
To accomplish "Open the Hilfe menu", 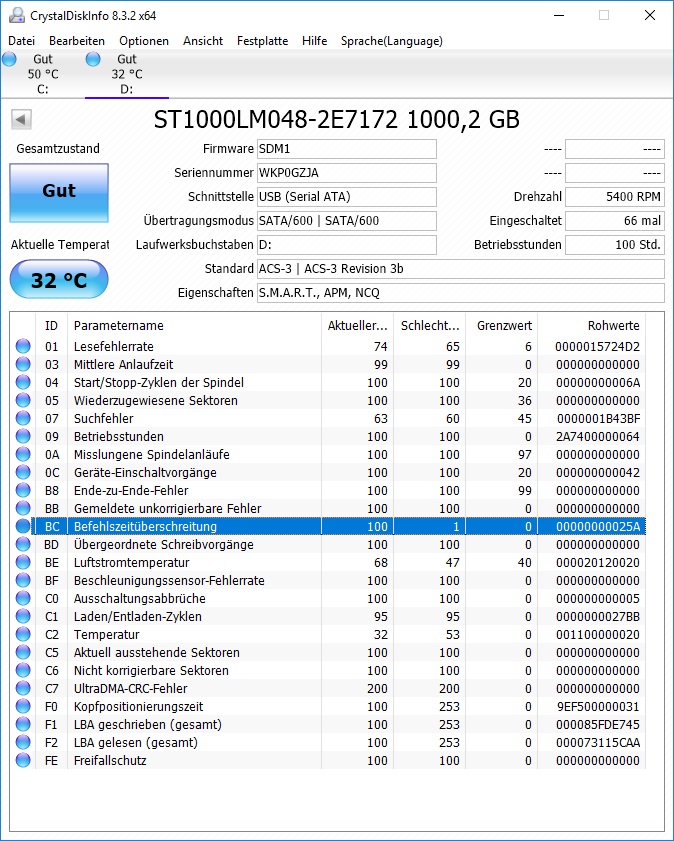I will (314, 41).
